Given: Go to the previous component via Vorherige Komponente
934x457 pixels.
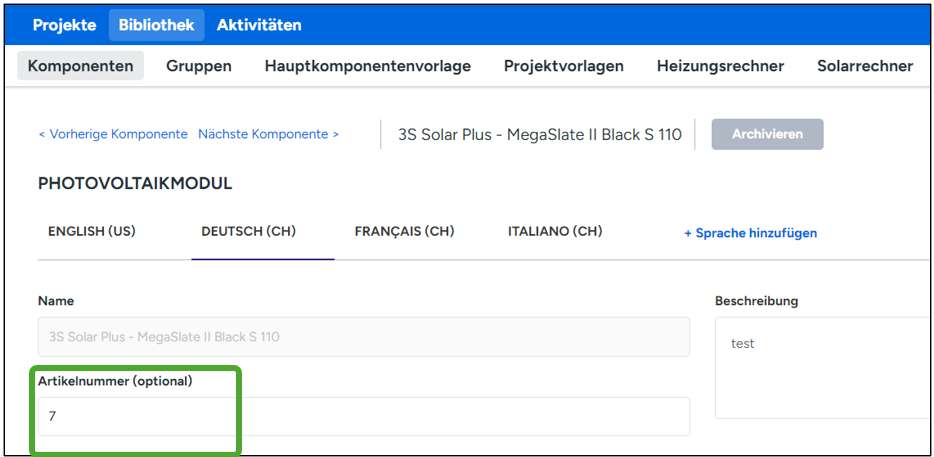Looking at the screenshot, I should 113,134.
